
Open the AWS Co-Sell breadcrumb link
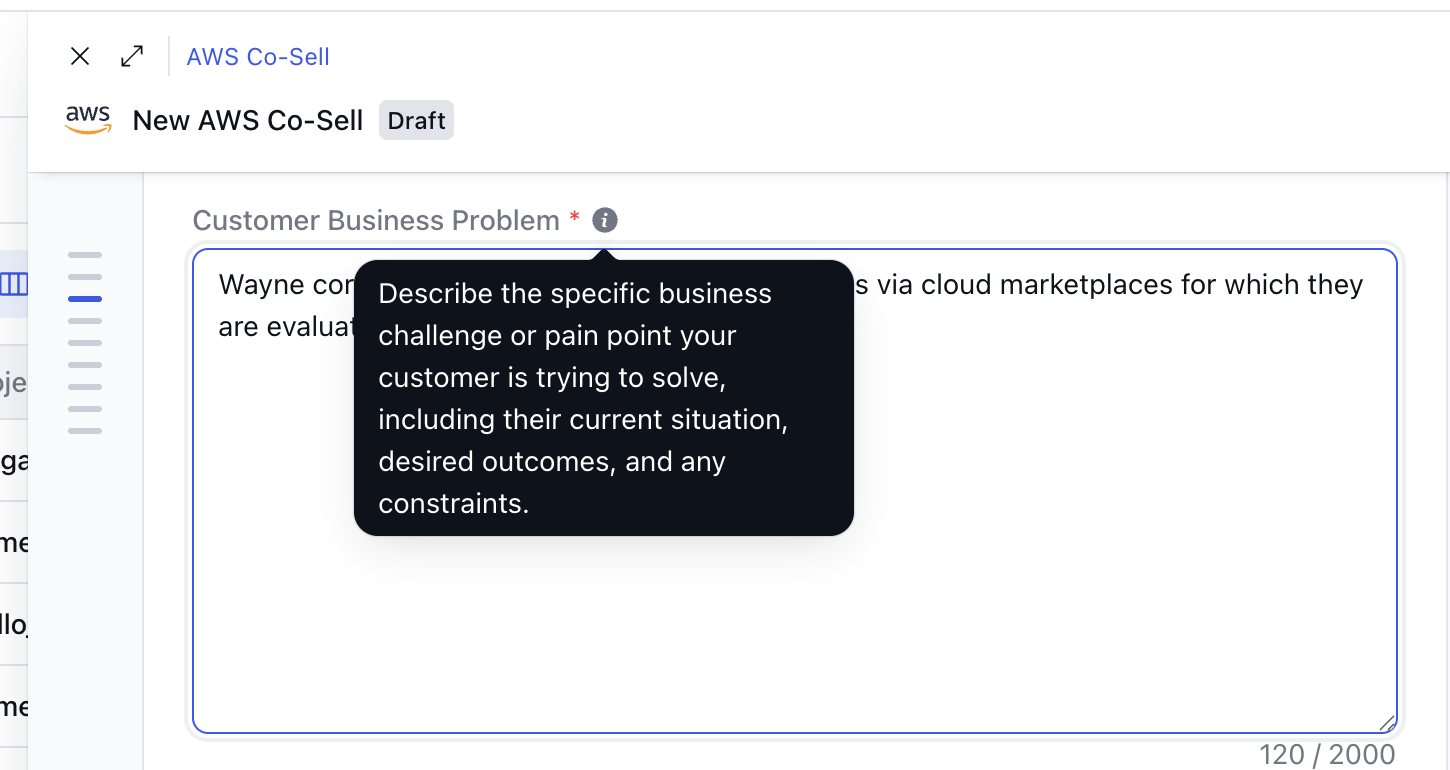[258, 57]
